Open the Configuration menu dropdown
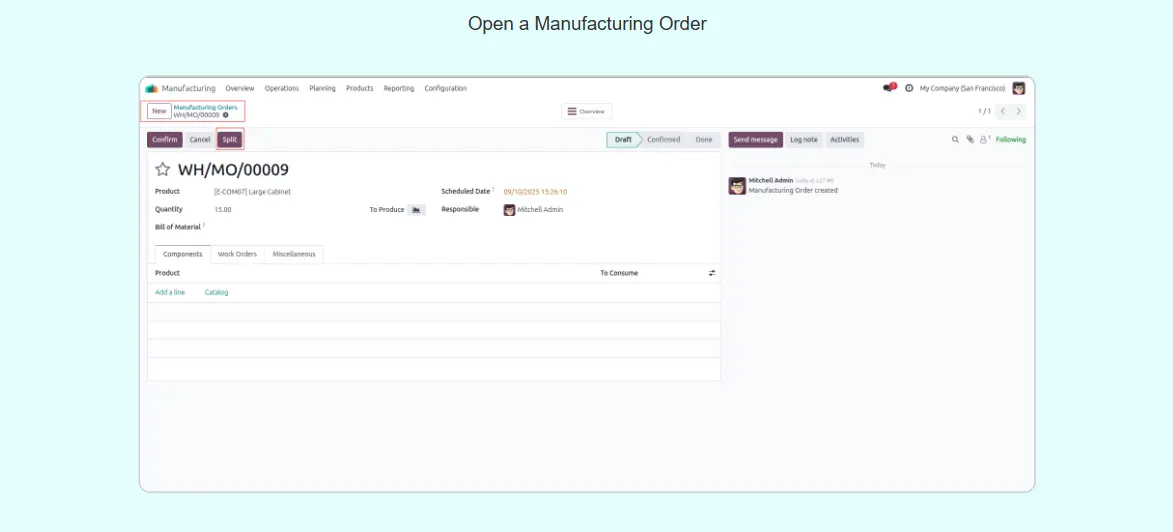 (445, 88)
